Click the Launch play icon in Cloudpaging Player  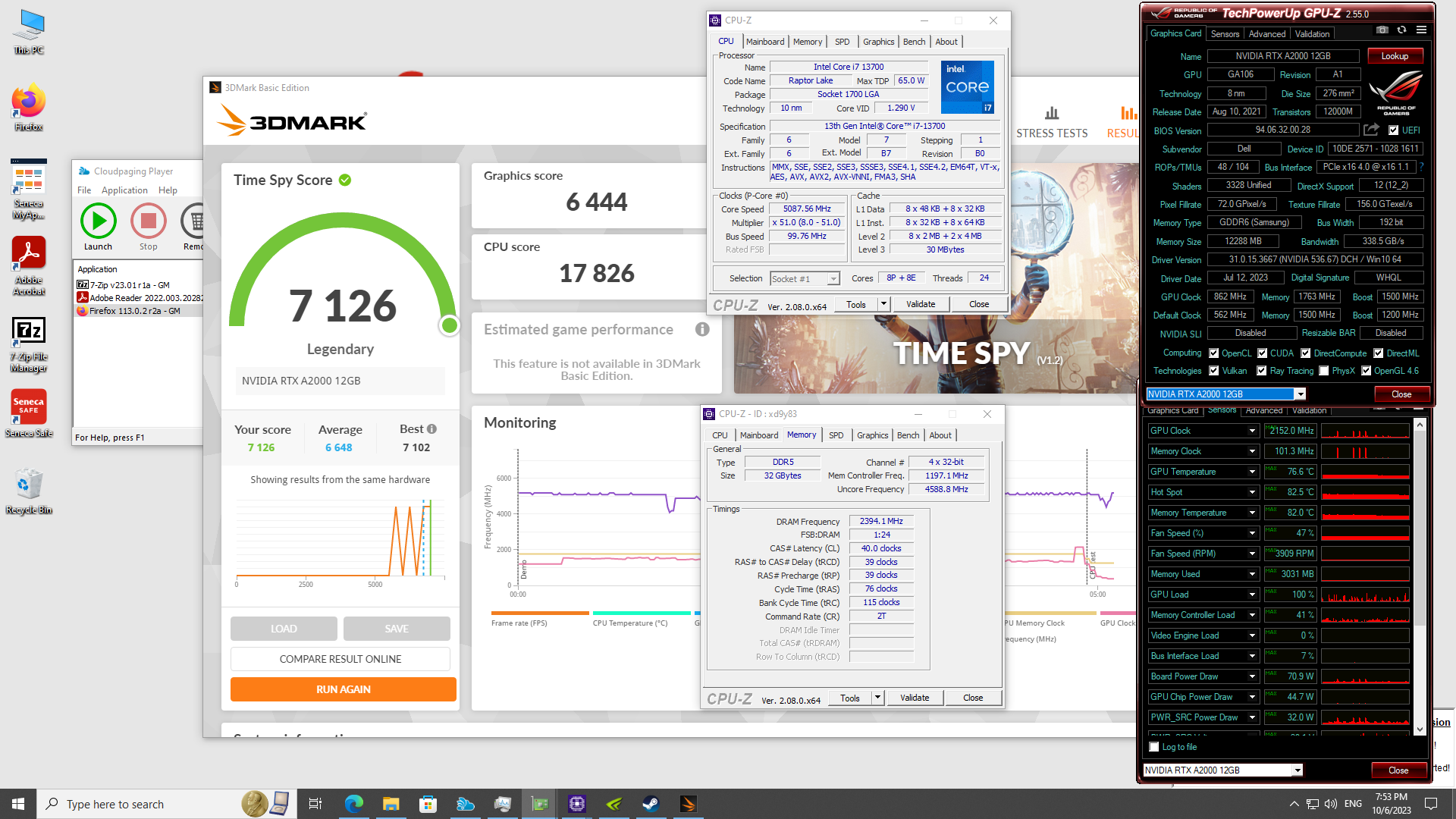[x=99, y=221]
